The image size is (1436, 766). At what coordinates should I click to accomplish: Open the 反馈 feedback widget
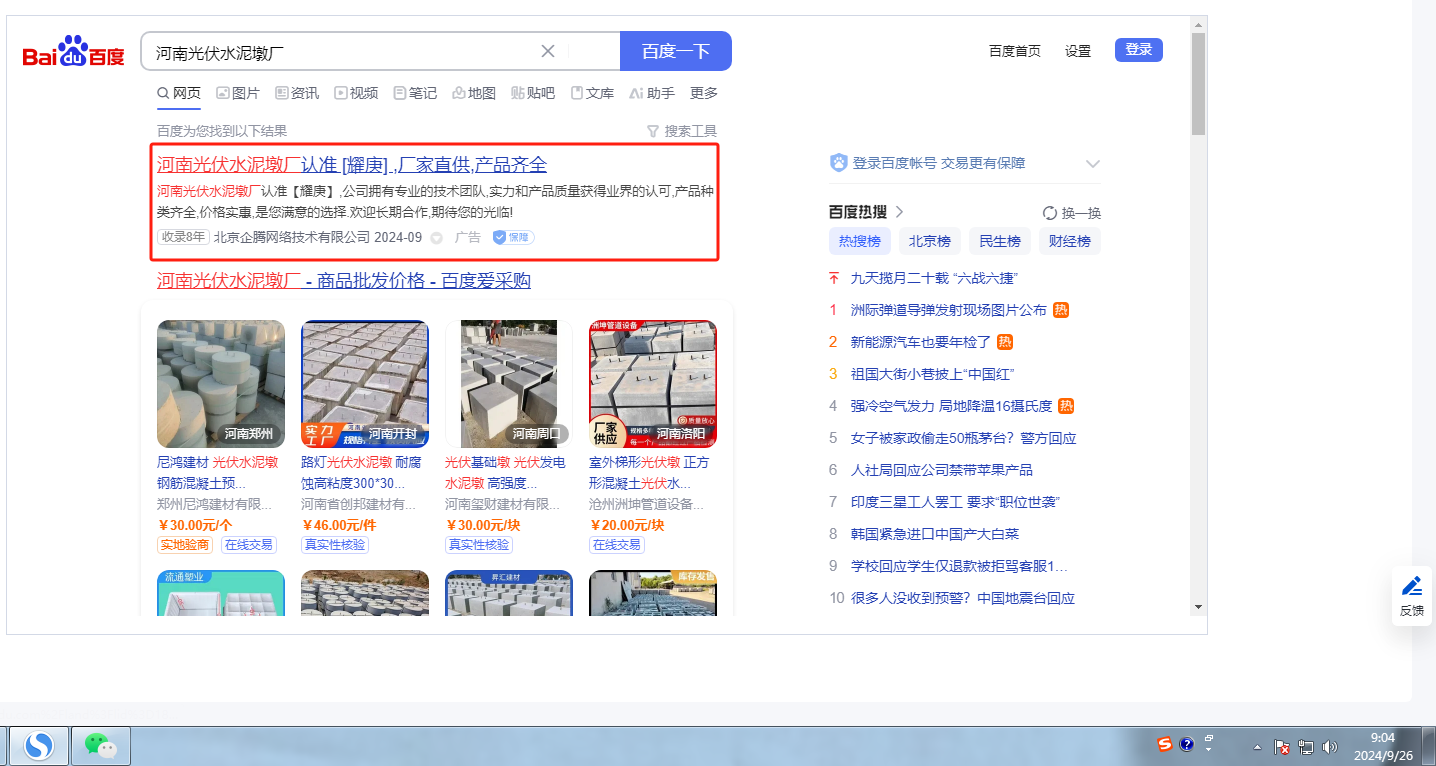point(1411,596)
